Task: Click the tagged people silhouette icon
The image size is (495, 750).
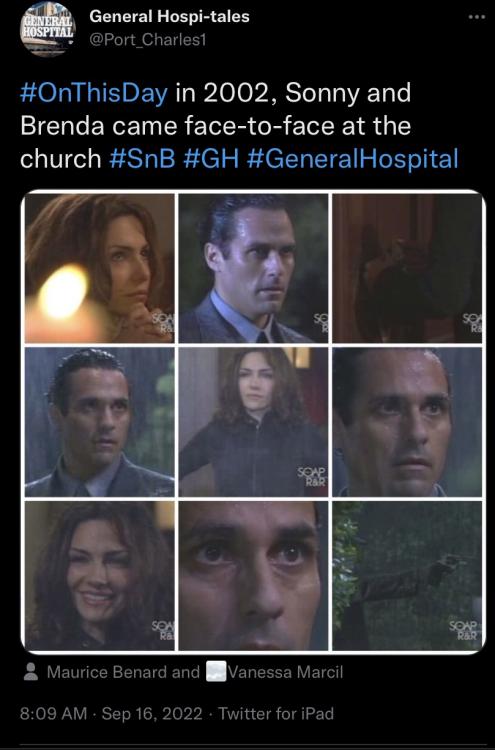Action: [31, 672]
